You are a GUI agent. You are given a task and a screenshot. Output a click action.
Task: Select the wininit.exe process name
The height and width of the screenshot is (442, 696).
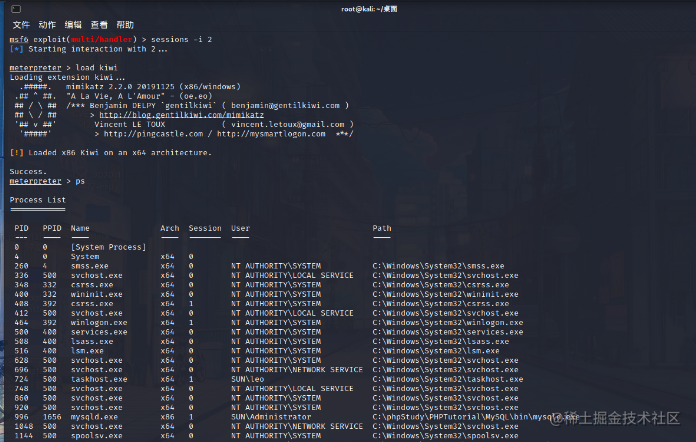(x=96, y=294)
